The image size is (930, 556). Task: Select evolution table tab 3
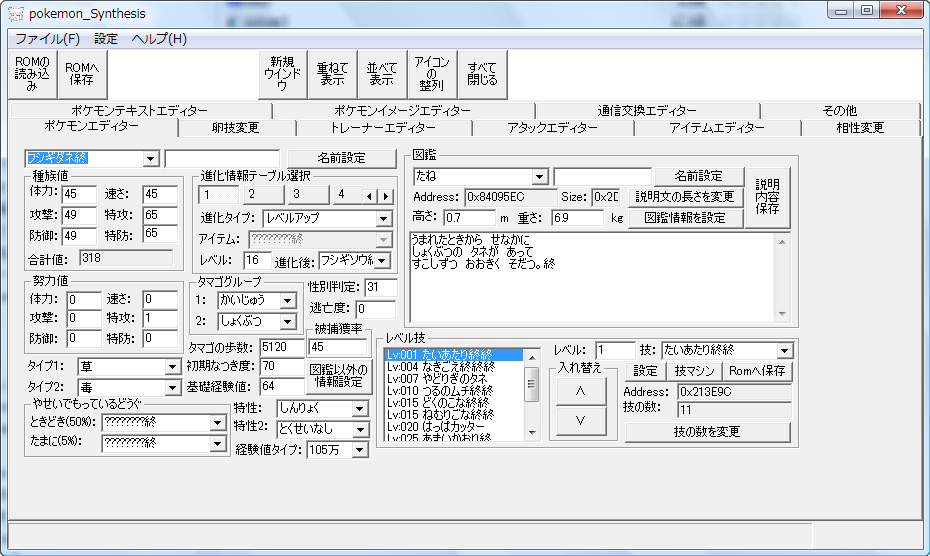pyautogui.click(x=307, y=195)
